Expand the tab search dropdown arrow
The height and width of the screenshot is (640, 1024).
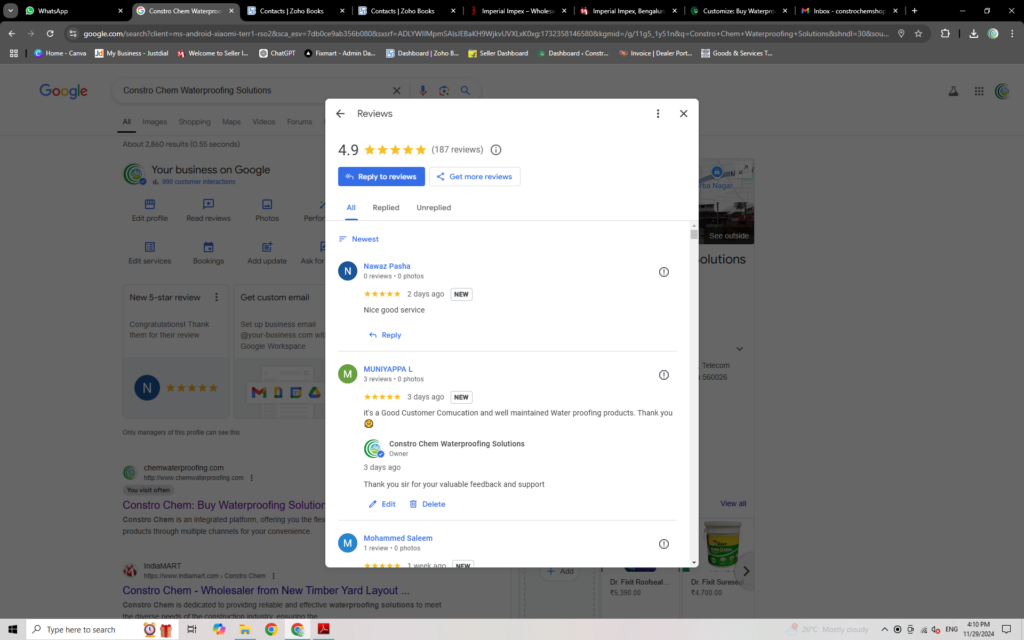click(x=10, y=11)
